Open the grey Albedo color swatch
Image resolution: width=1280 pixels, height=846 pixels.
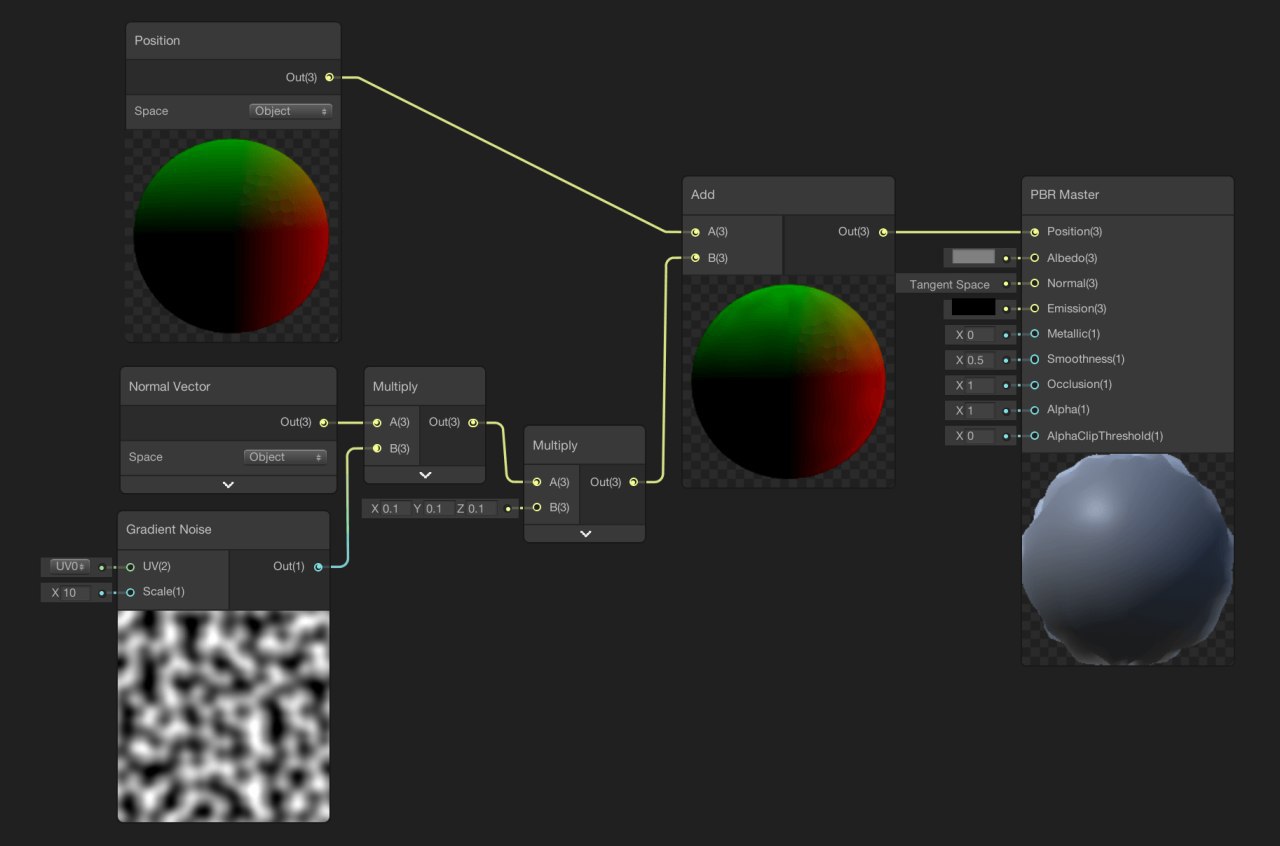[973, 257]
